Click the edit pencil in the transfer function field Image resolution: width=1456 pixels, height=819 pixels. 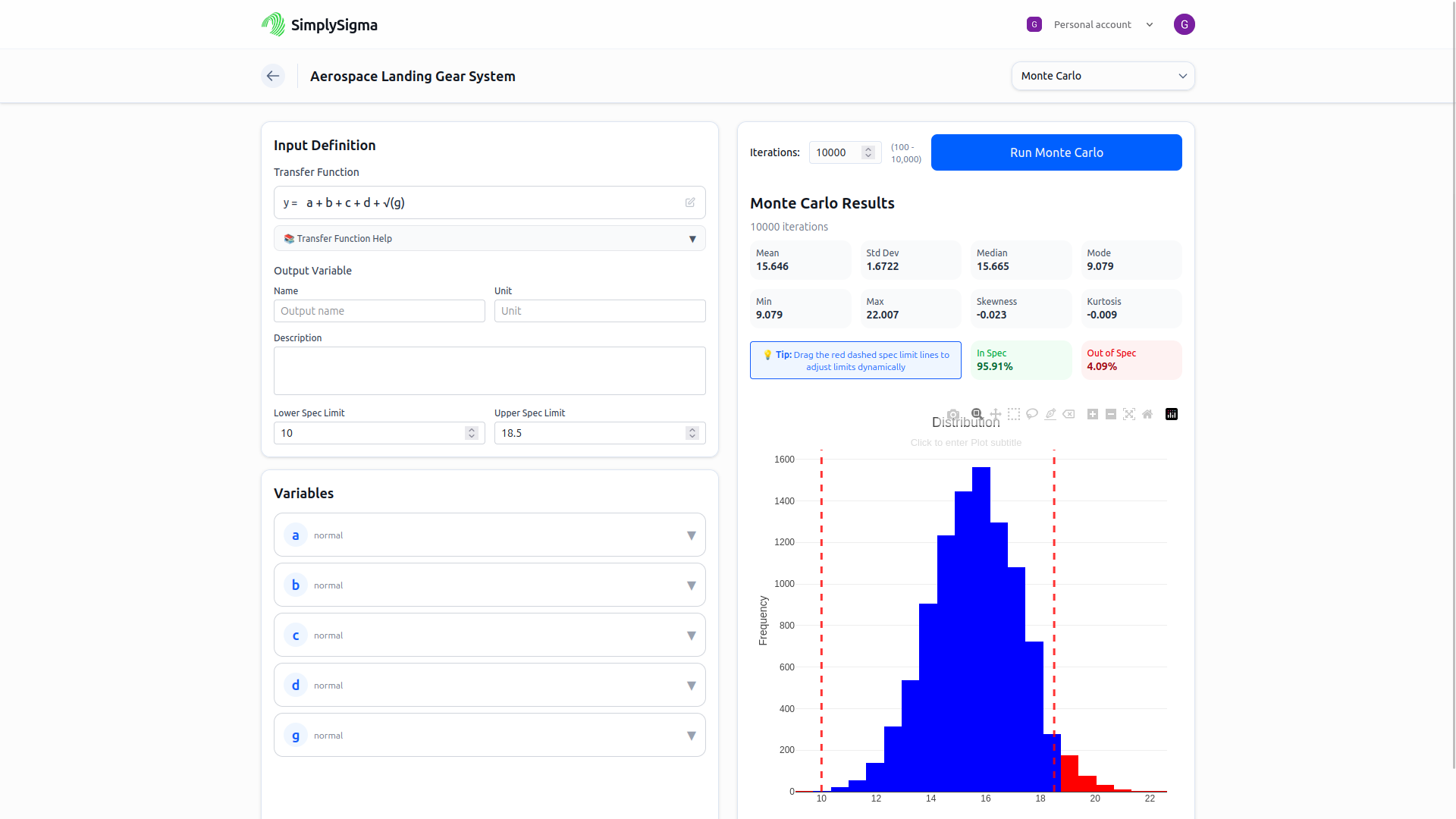click(690, 202)
